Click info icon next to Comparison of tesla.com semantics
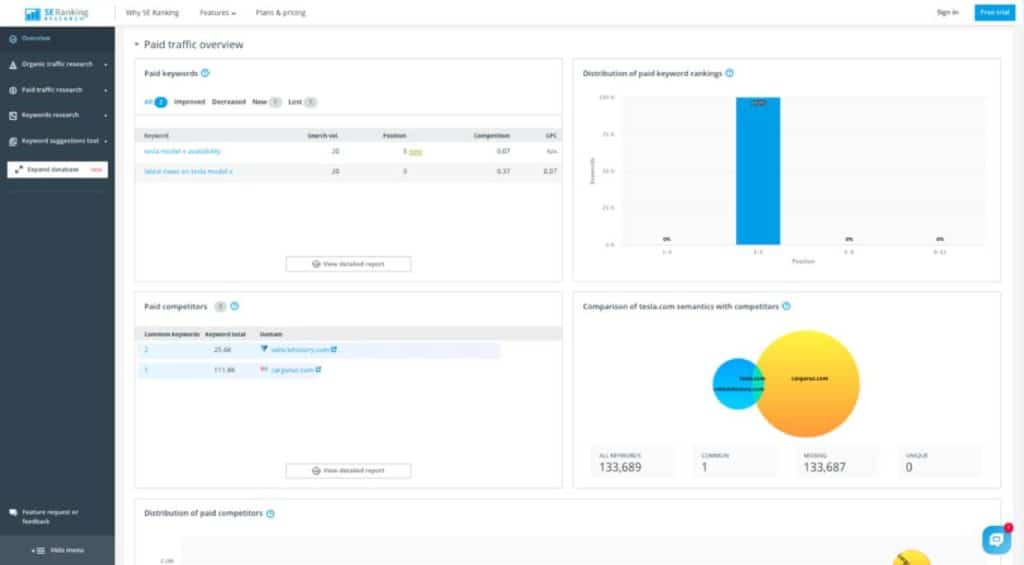Screen dimensions: 1024x565 coord(787,307)
